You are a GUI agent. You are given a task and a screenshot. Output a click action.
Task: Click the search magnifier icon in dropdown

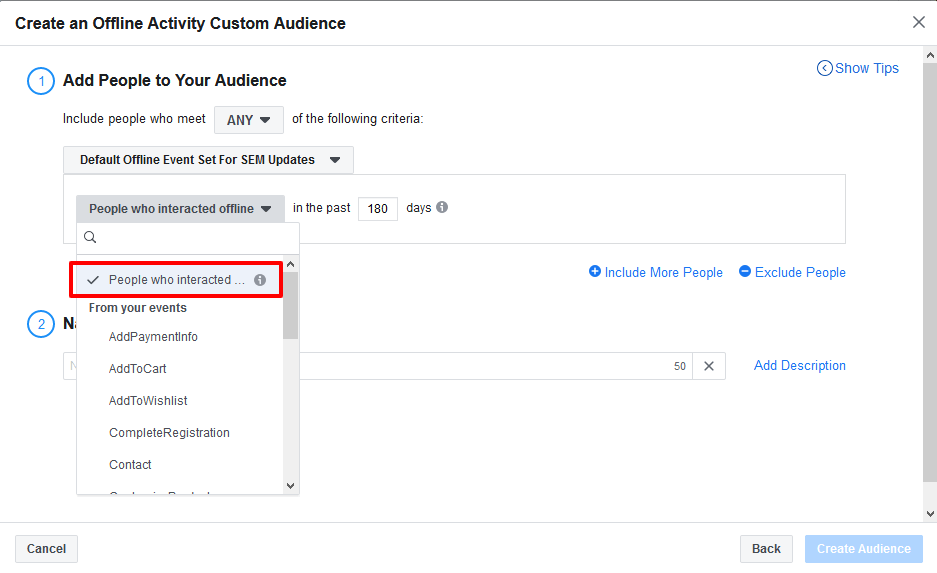(90, 237)
